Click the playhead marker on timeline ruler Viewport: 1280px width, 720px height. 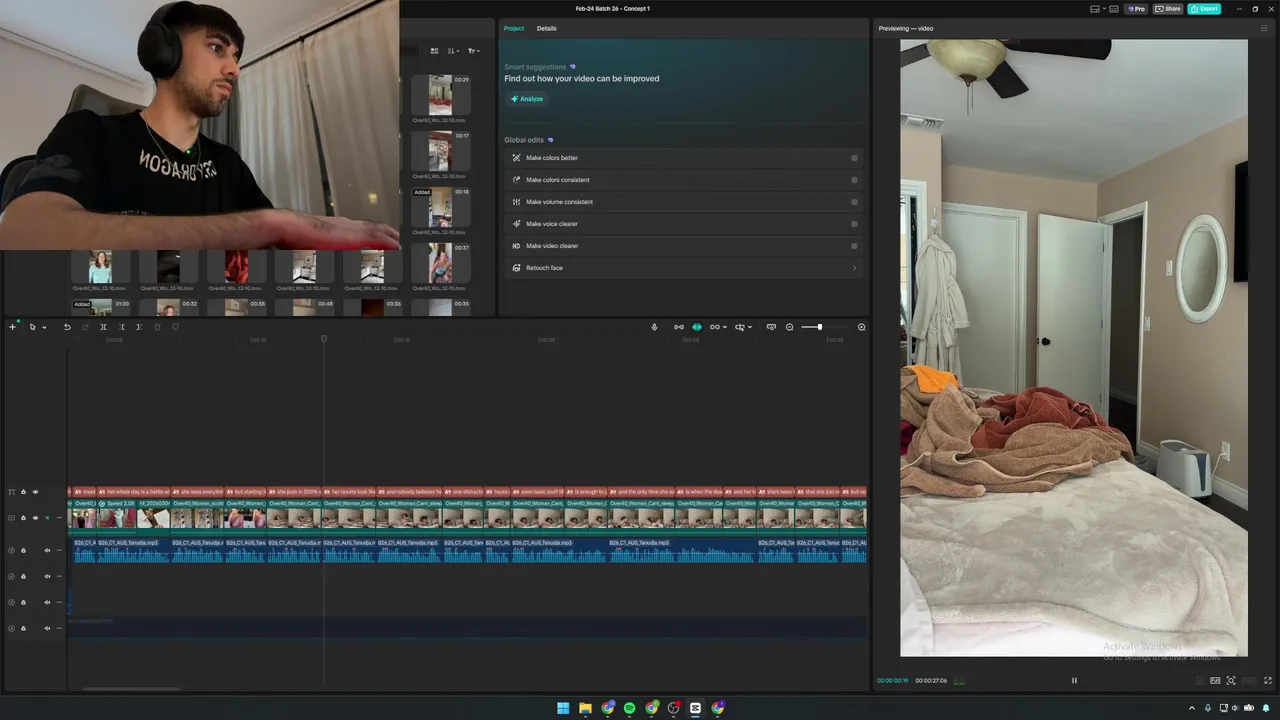(x=324, y=339)
